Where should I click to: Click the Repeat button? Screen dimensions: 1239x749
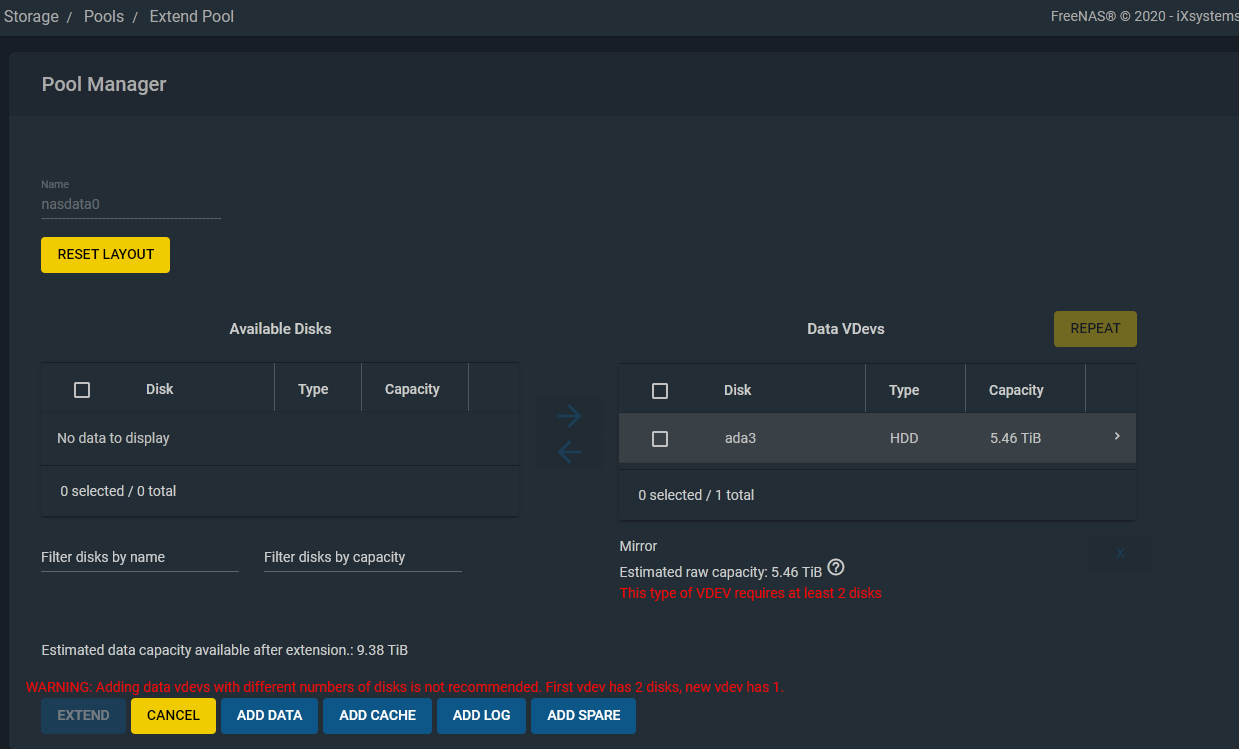(x=1095, y=329)
